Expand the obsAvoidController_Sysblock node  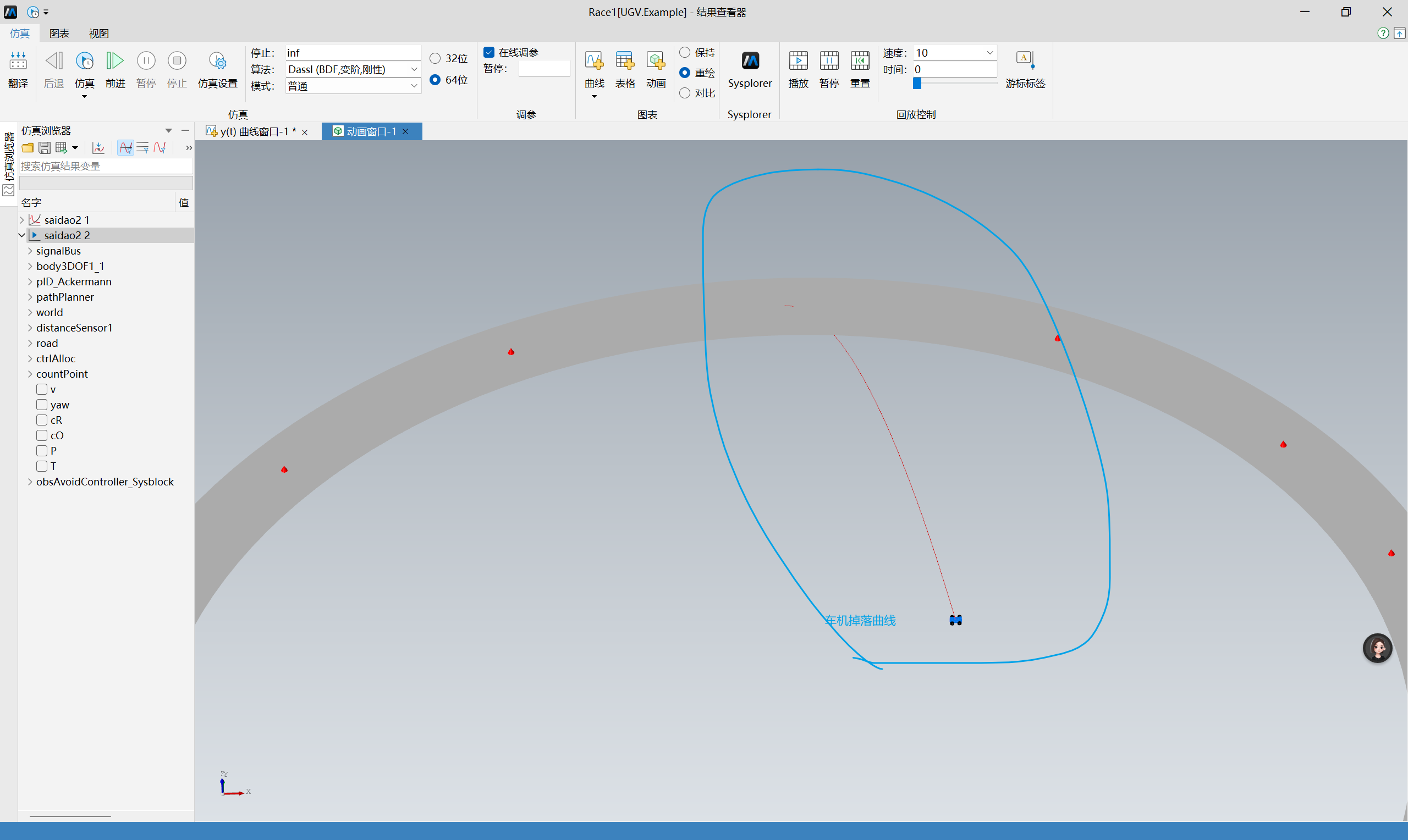(30, 482)
